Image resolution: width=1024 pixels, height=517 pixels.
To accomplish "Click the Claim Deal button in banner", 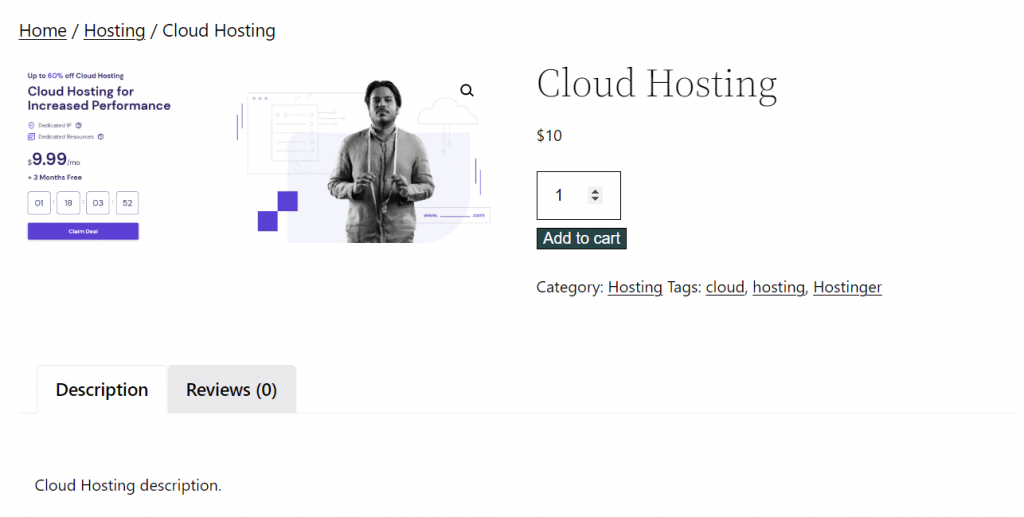I will (x=83, y=231).
